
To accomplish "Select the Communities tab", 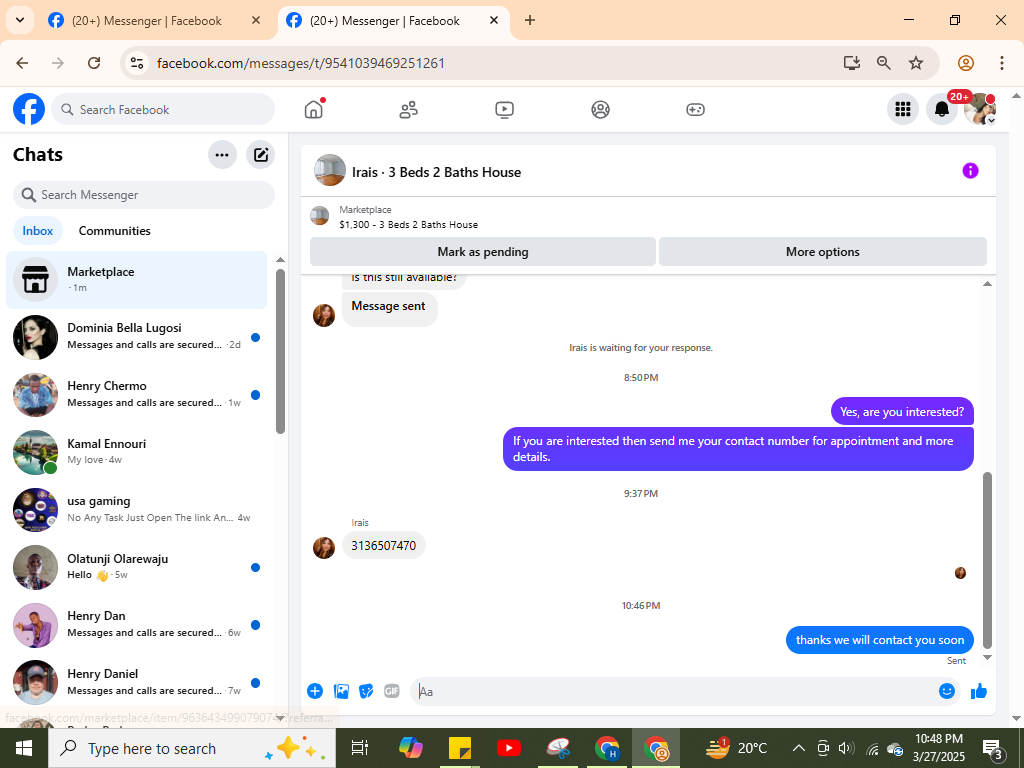I will [114, 231].
